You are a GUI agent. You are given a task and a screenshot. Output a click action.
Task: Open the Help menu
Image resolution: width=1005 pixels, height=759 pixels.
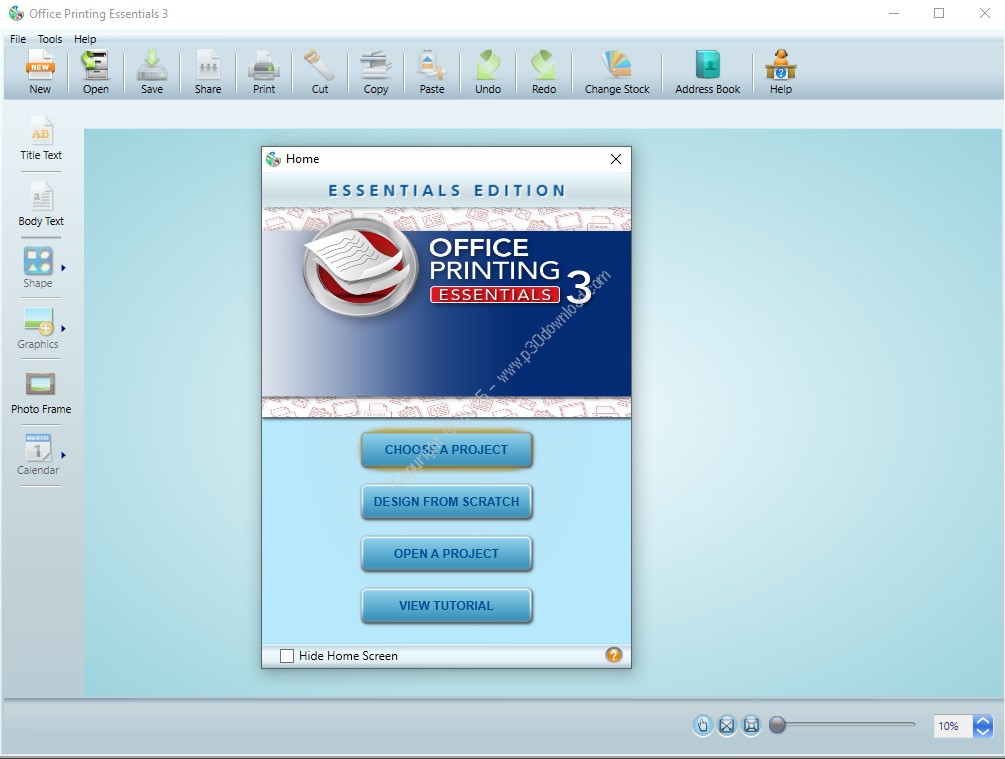click(x=85, y=39)
